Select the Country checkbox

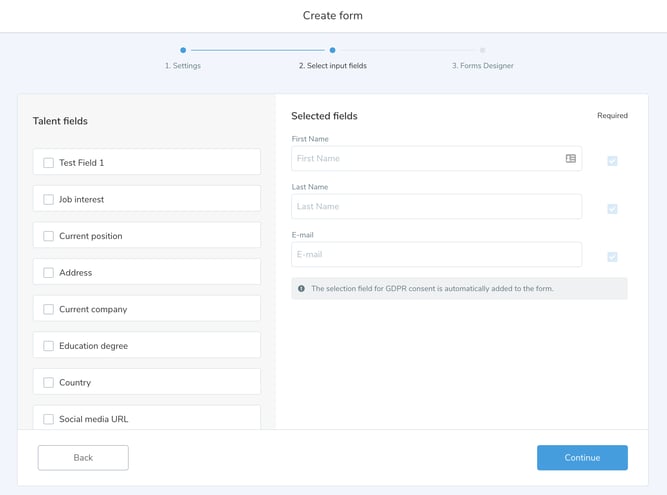tap(48, 382)
